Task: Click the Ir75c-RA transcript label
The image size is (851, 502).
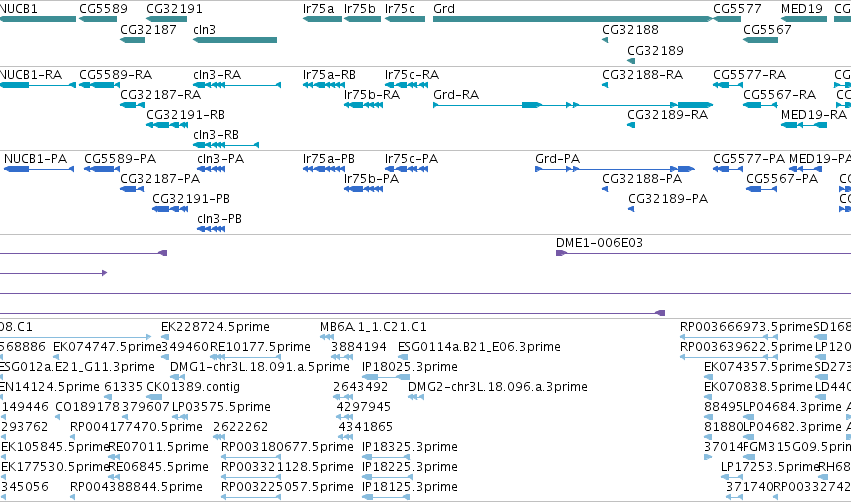Action: point(412,74)
